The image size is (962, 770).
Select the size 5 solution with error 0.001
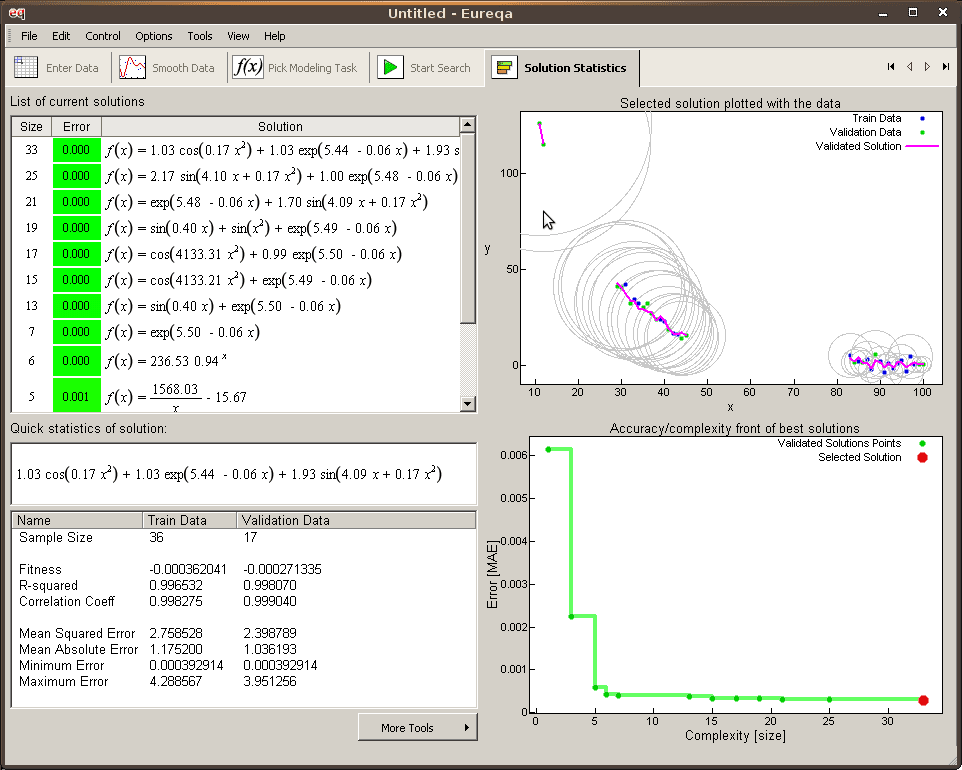[x=236, y=395]
